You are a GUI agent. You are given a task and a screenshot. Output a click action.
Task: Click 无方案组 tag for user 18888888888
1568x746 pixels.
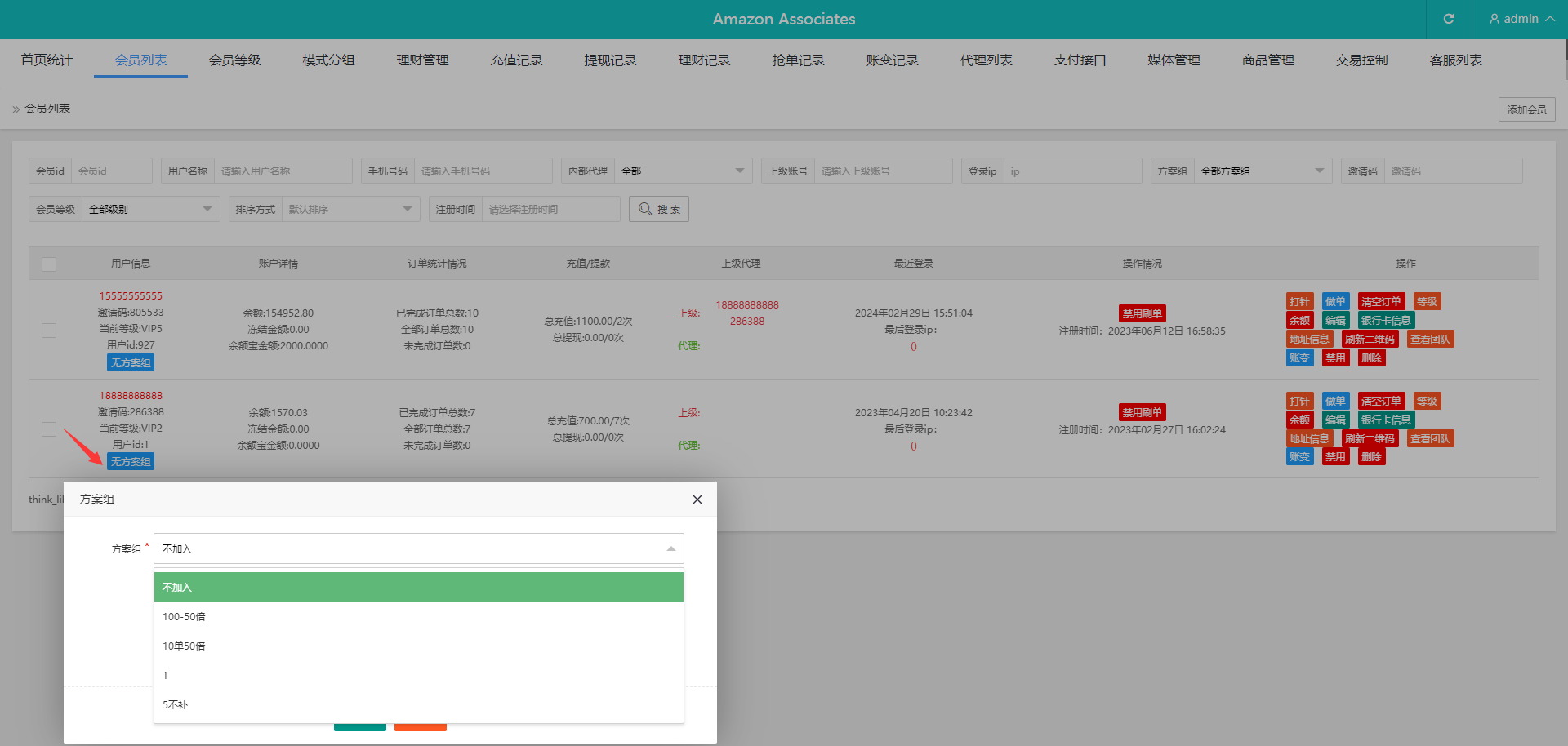click(131, 461)
